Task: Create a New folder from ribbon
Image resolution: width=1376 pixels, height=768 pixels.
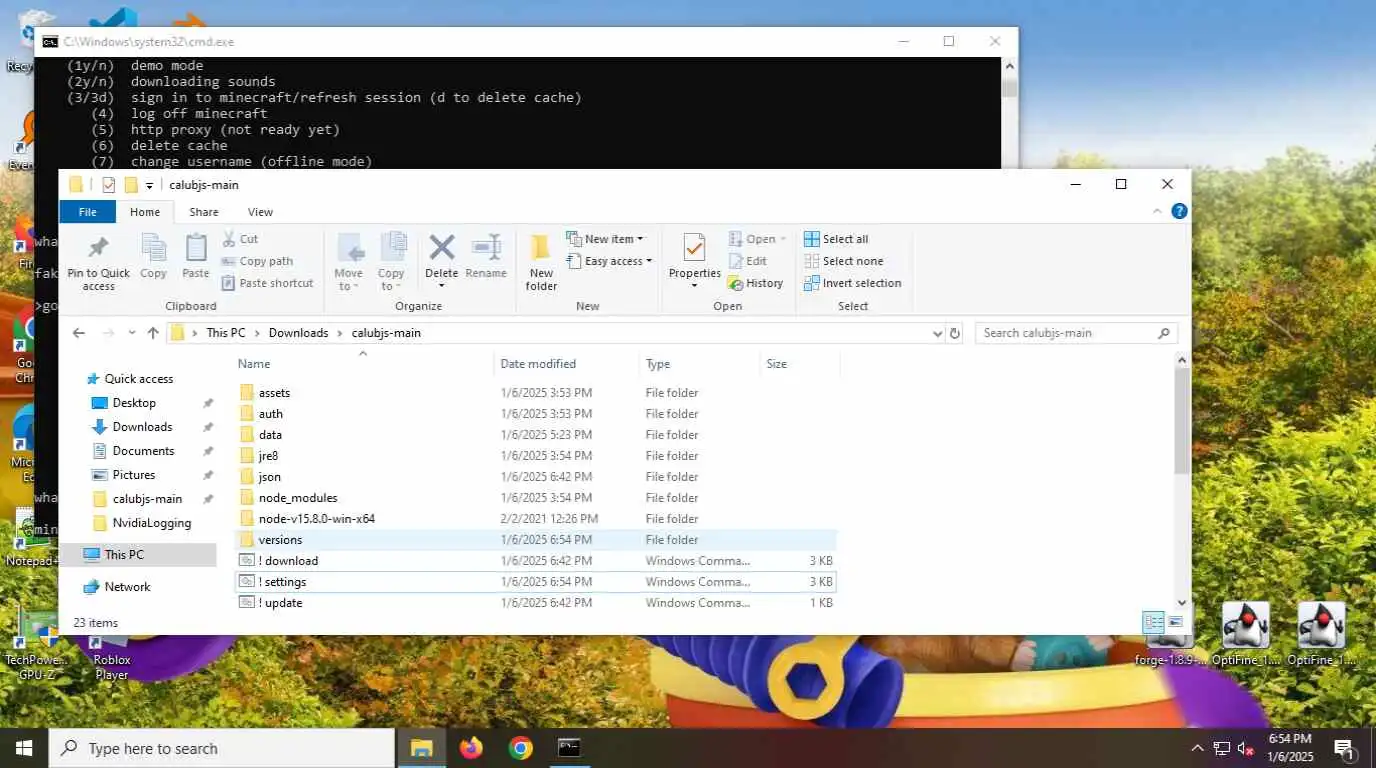Action: coord(541,263)
